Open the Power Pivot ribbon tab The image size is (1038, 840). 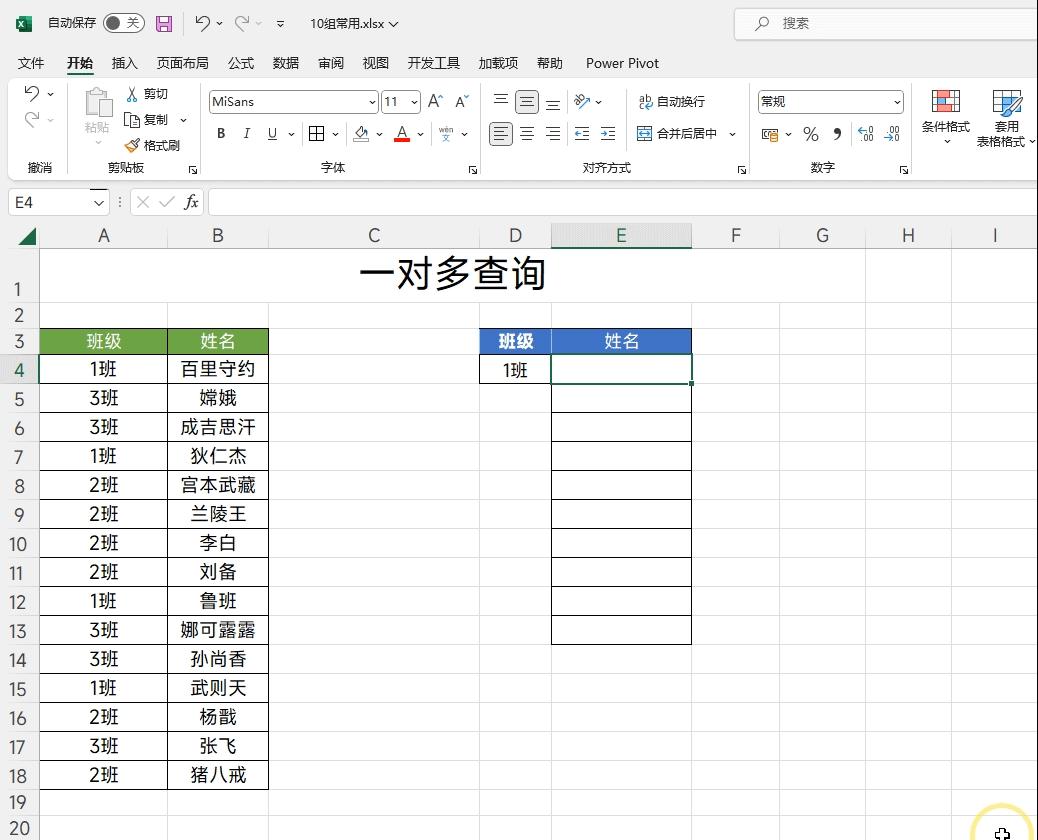621,63
